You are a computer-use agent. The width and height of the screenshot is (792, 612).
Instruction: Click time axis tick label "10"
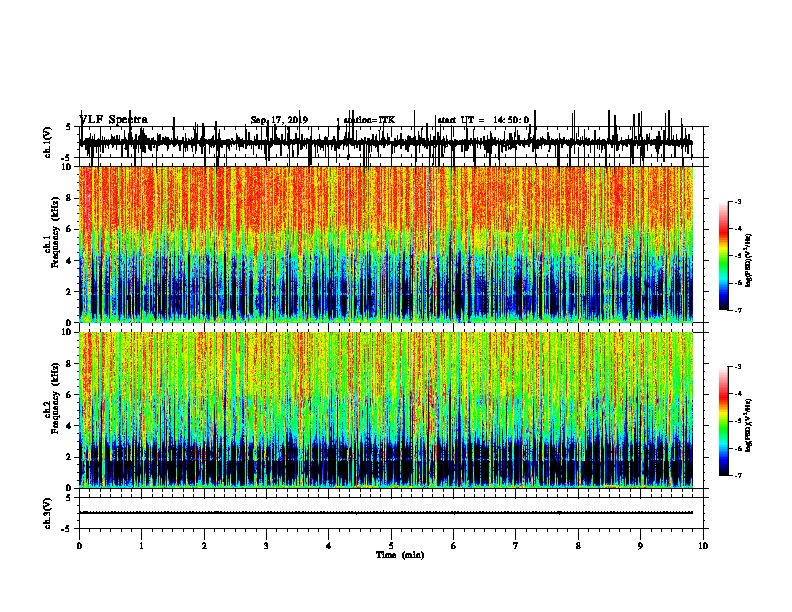click(x=703, y=546)
